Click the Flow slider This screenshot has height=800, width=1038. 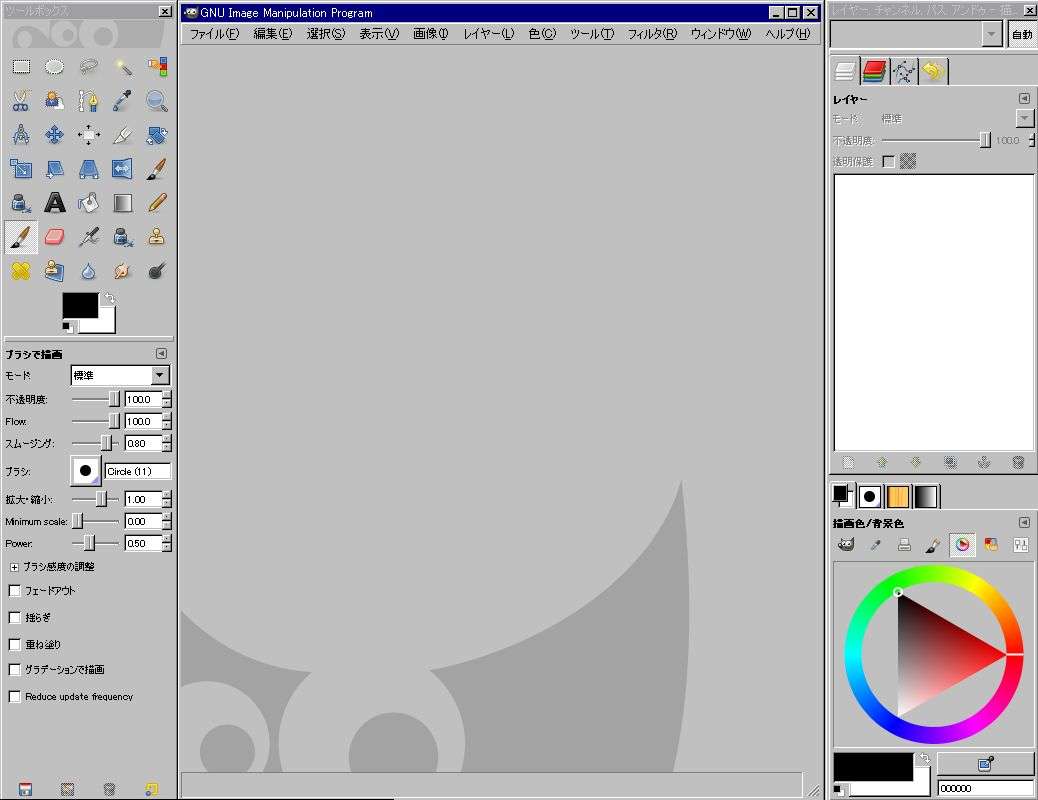click(96, 421)
